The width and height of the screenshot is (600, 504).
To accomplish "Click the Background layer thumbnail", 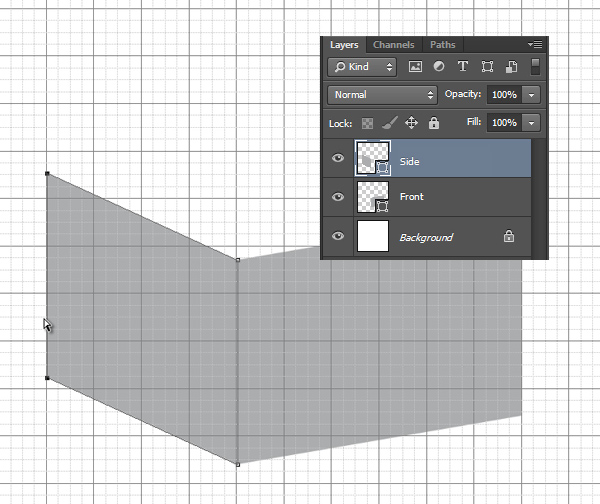I will 373,236.
